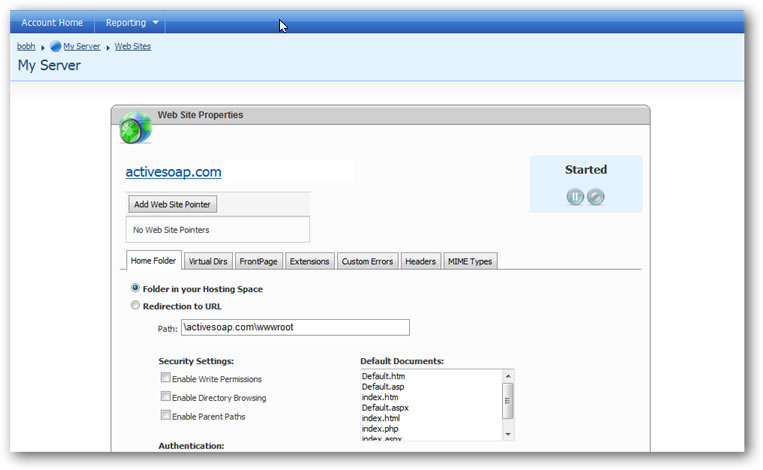Go to Account Home
Viewport: 763px width, 470px height.
point(52,22)
